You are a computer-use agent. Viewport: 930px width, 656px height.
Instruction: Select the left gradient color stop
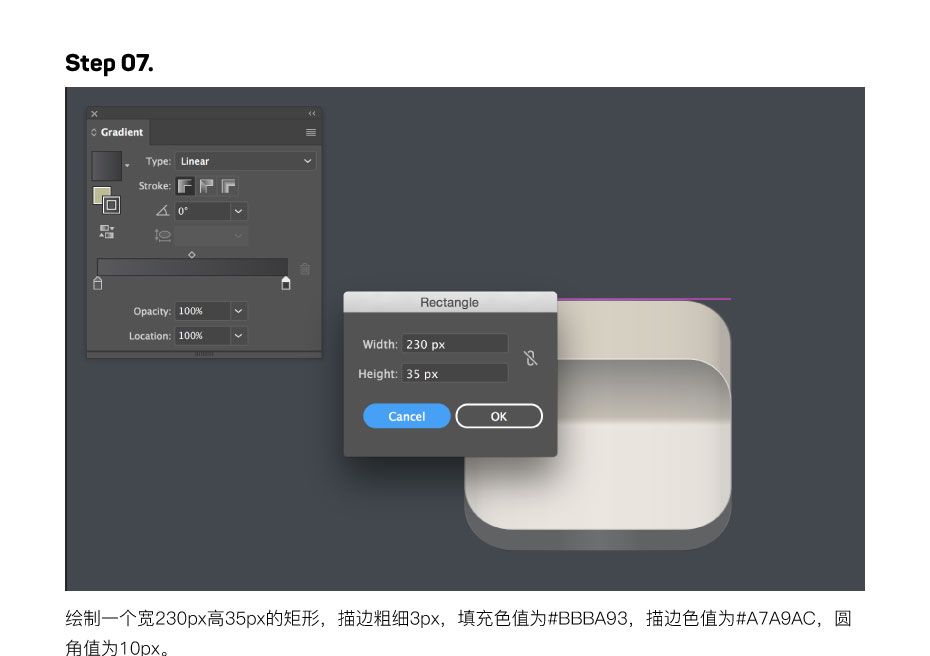[98, 284]
